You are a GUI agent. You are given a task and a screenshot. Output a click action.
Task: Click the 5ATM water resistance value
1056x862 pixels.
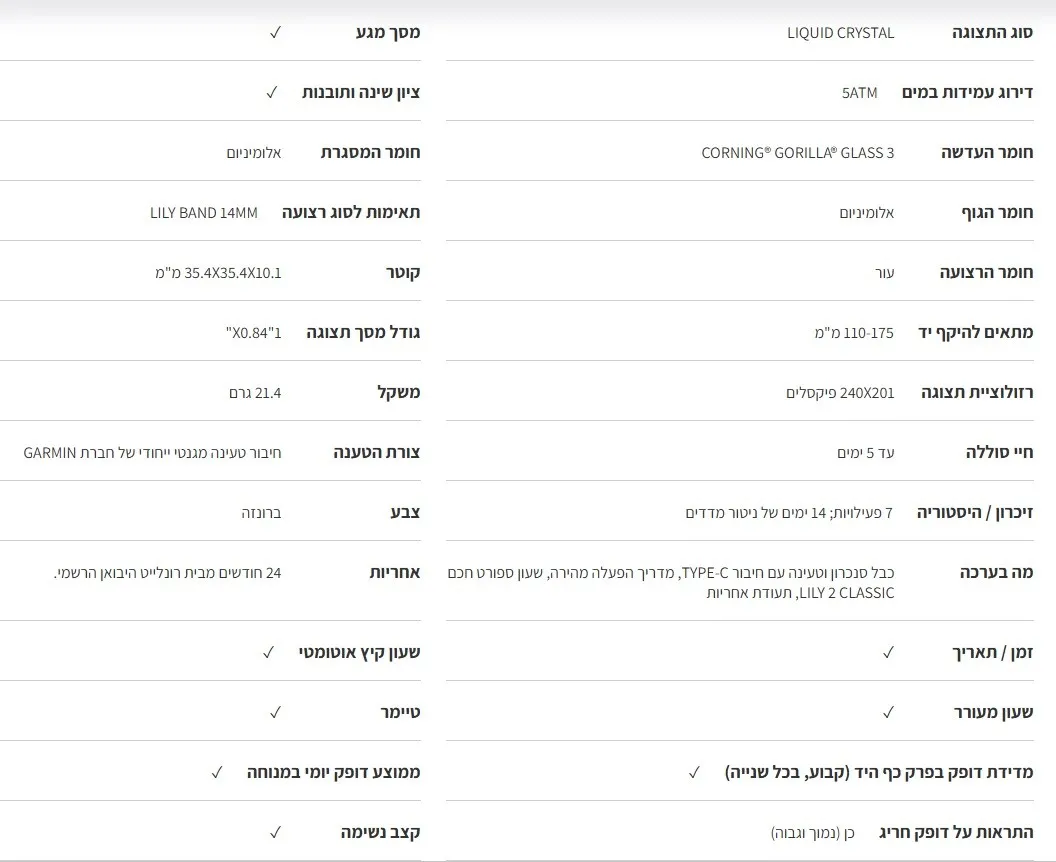click(859, 93)
